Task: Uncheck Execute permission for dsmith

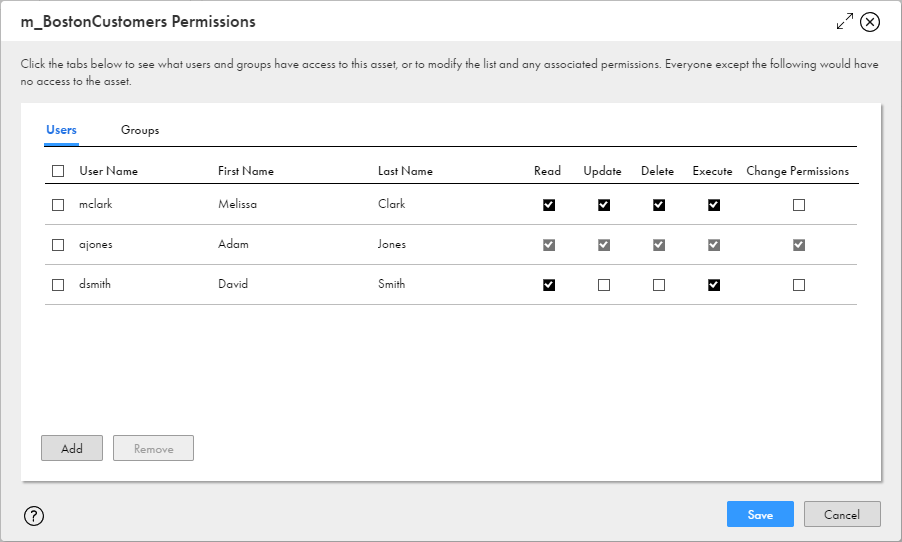Action: coord(714,285)
